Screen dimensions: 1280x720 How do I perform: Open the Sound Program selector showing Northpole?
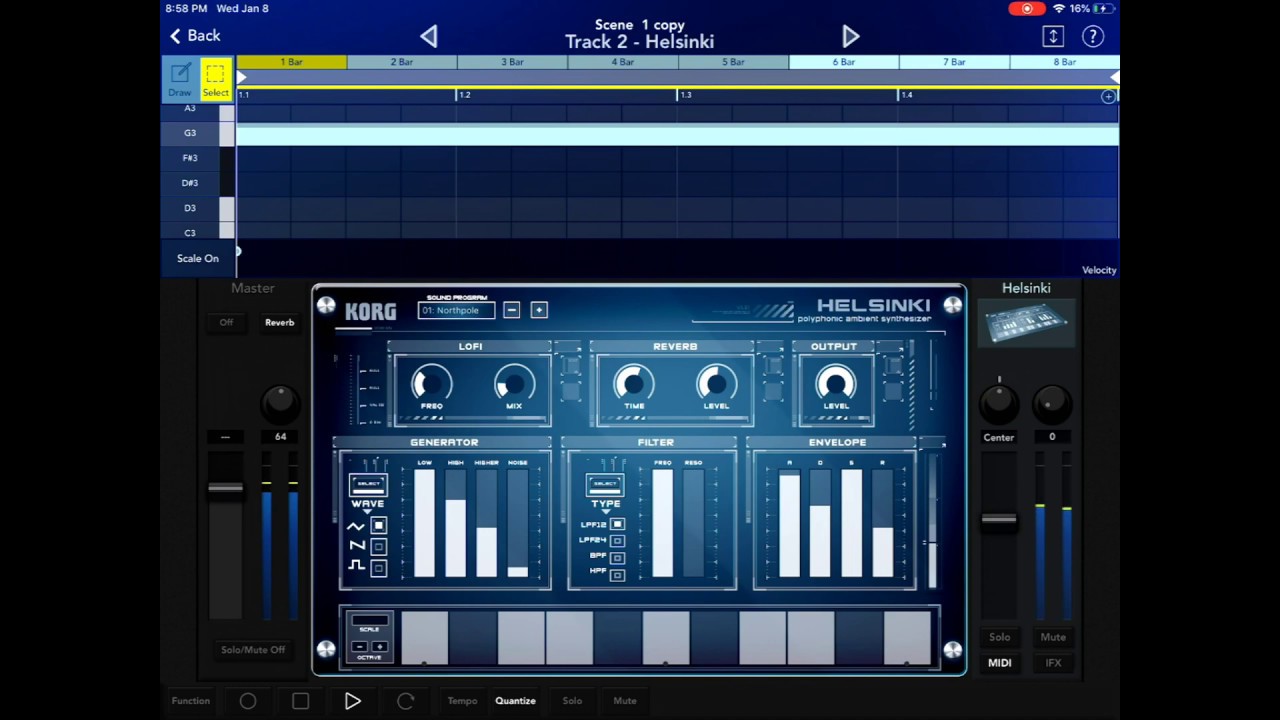click(x=456, y=310)
